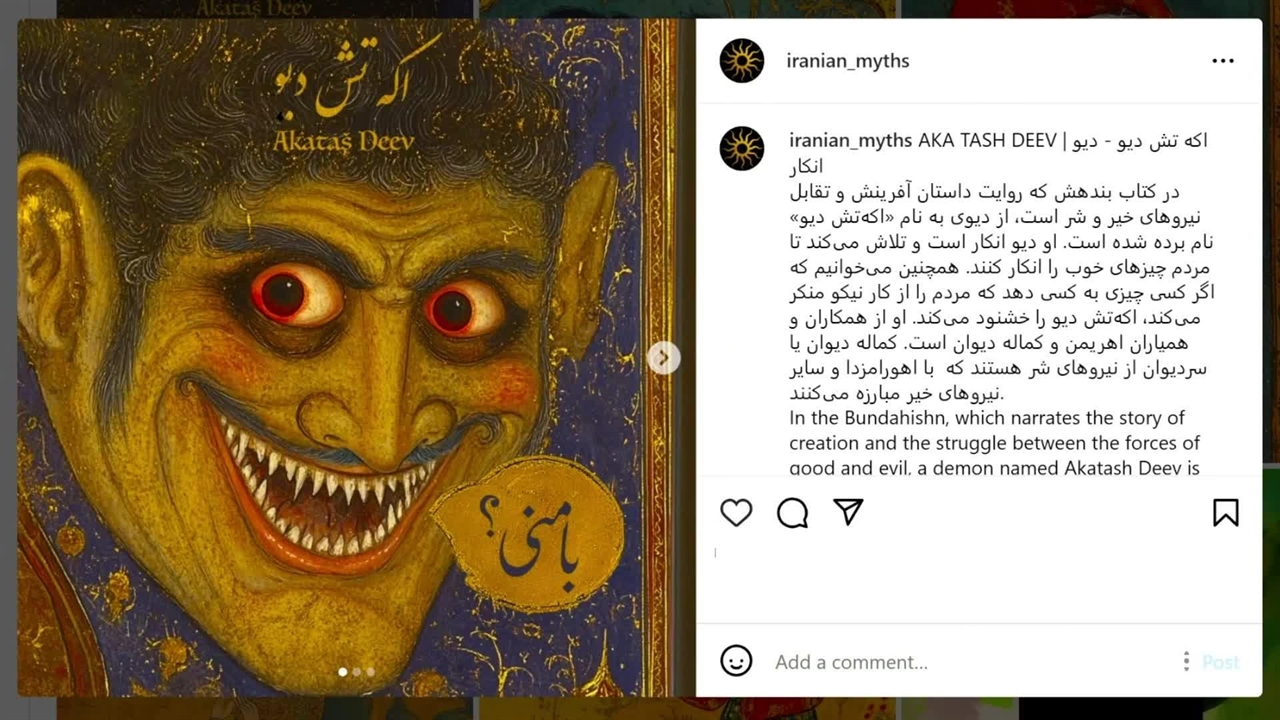Open the vertical dots beside Post button

coord(1186,661)
